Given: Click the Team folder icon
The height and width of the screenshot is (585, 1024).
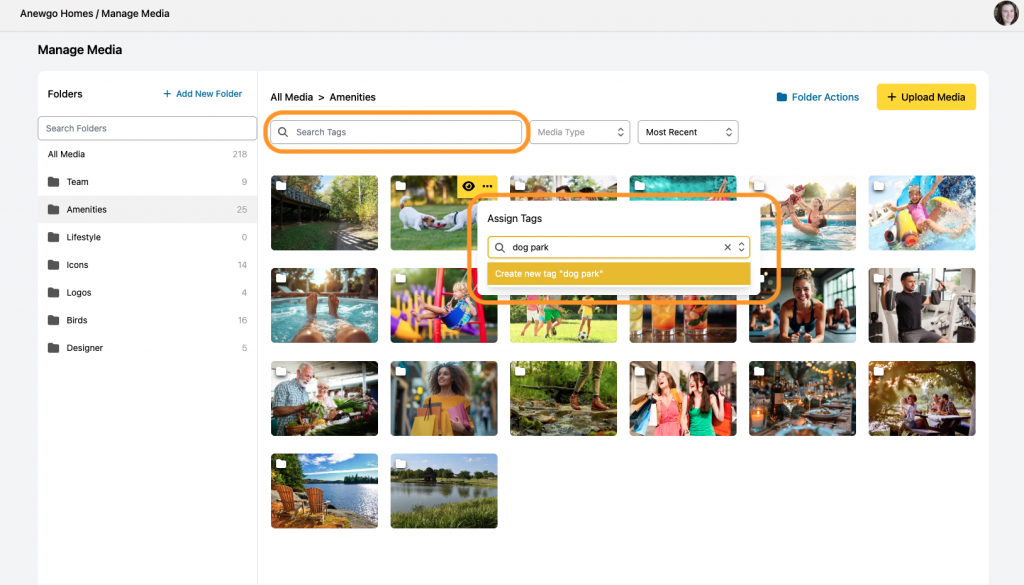Looking at the screenshot, I should click(x=54, y=182).
